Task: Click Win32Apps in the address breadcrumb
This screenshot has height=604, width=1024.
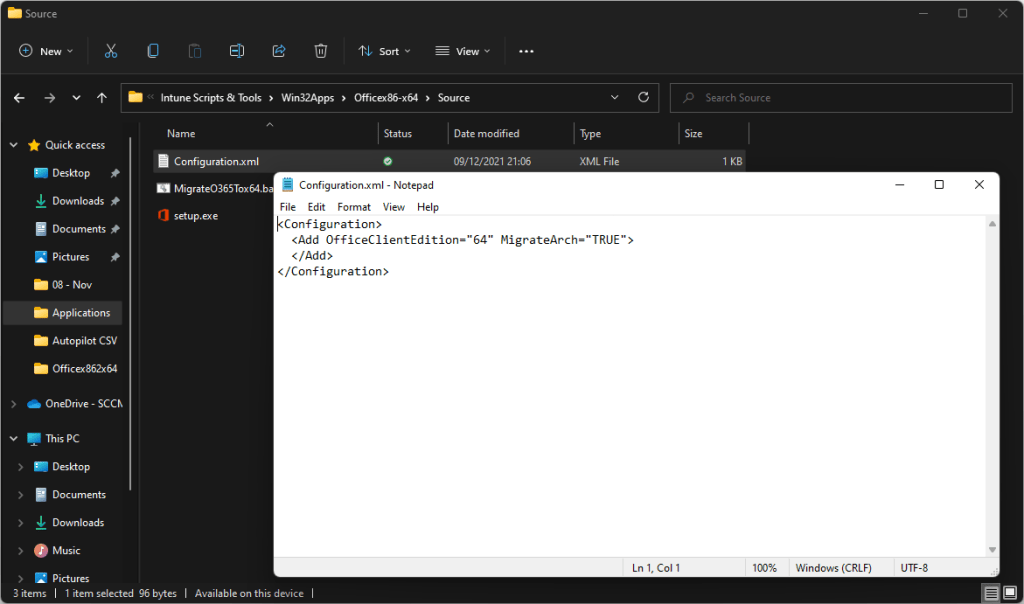Action: tap(304, 98)
